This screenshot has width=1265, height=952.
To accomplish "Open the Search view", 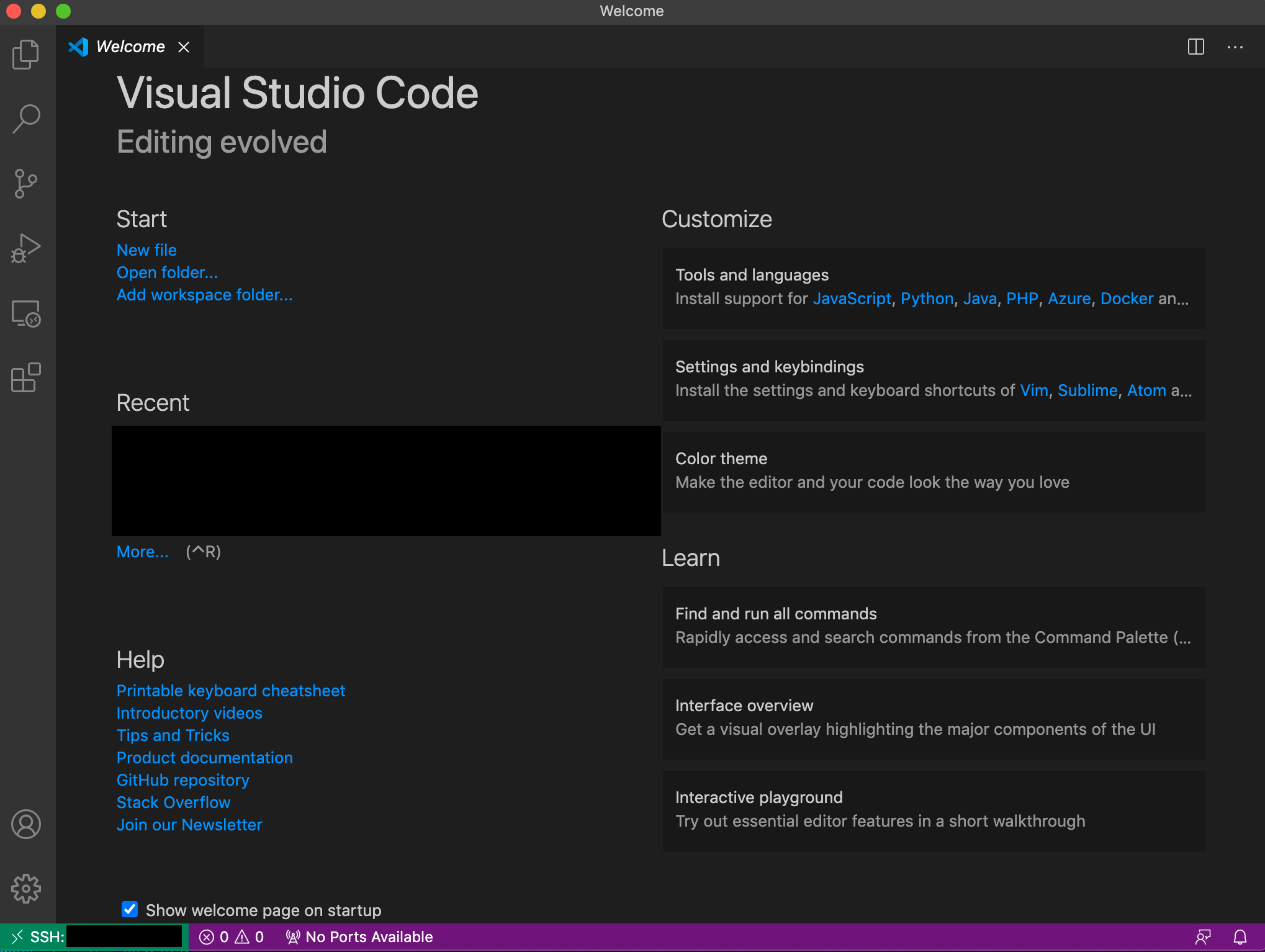I will click(26, 119).
